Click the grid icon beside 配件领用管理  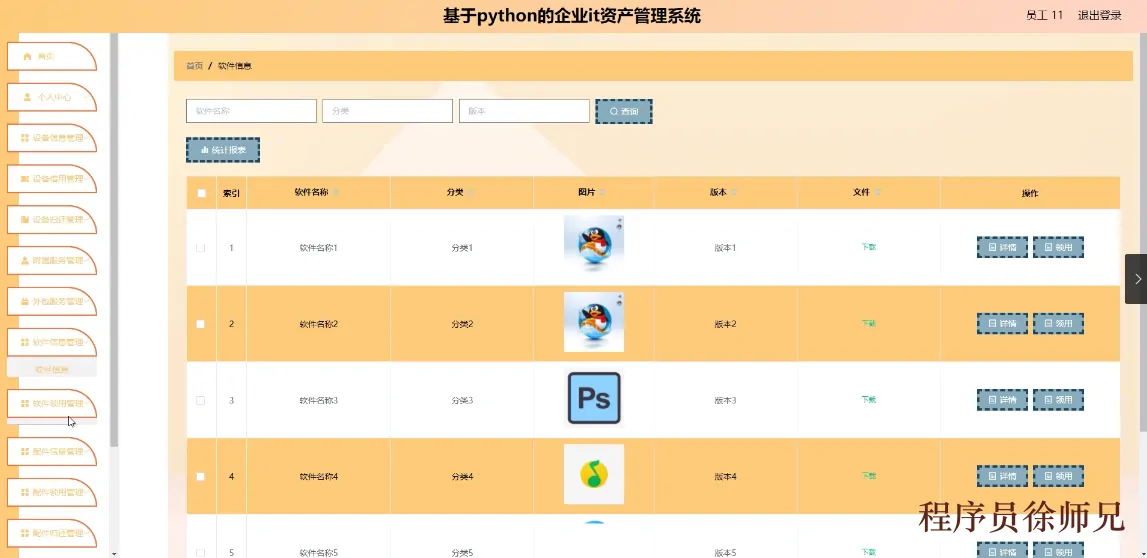pyautogui.click(x=25, y=493)
